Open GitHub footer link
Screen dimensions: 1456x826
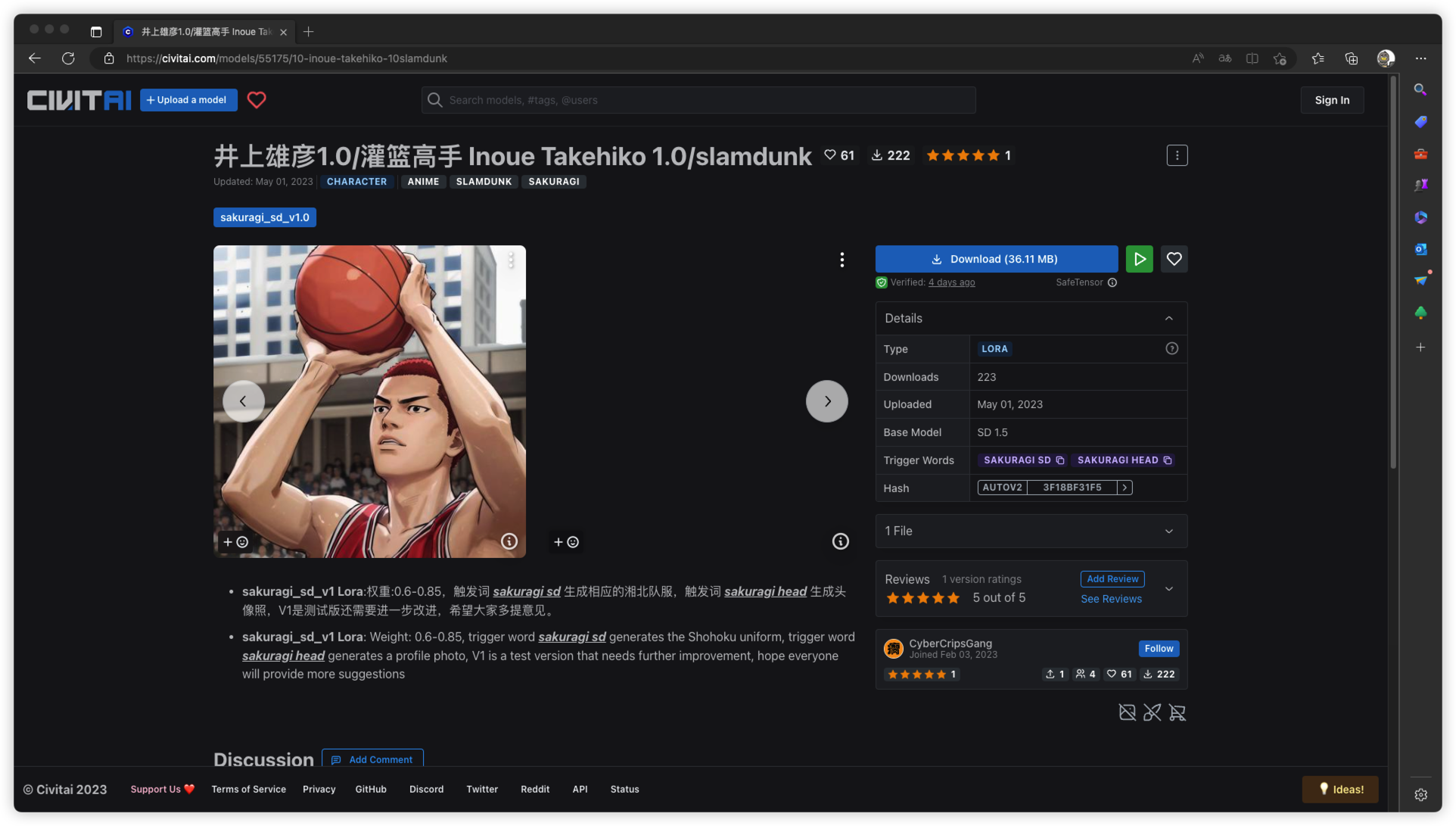(x=371, y=790)
